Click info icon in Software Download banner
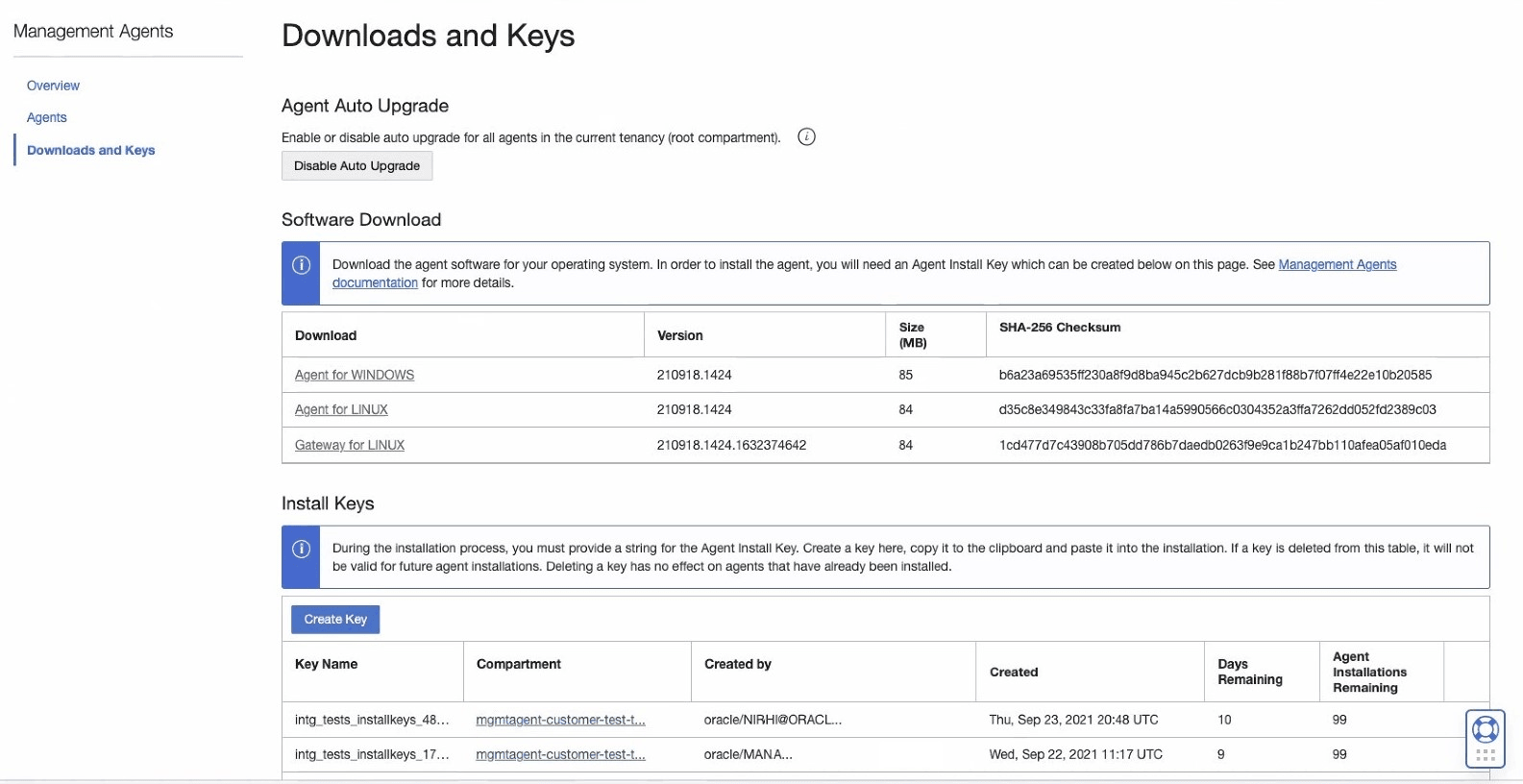 (x=301, y=265)
